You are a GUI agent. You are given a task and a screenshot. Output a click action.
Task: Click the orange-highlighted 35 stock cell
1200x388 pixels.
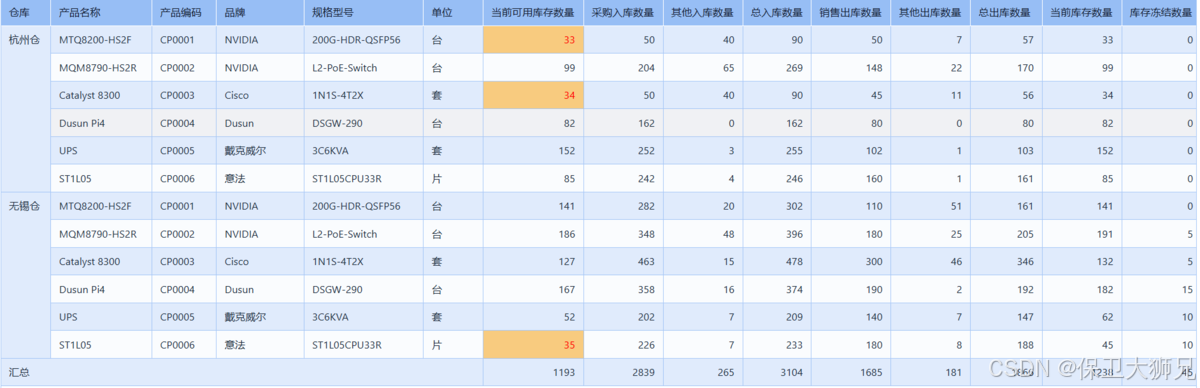pyautogui.click(x=533, y=344)
